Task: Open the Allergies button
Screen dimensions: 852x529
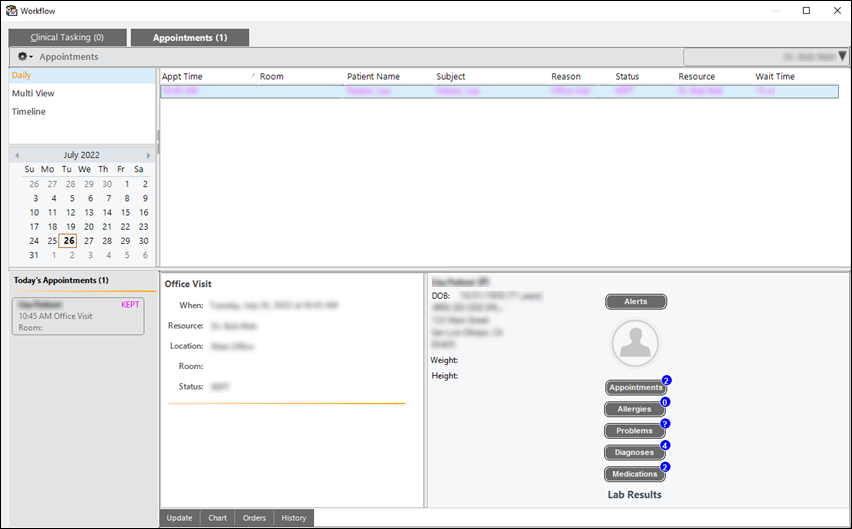Action: (x=634, y=409)
